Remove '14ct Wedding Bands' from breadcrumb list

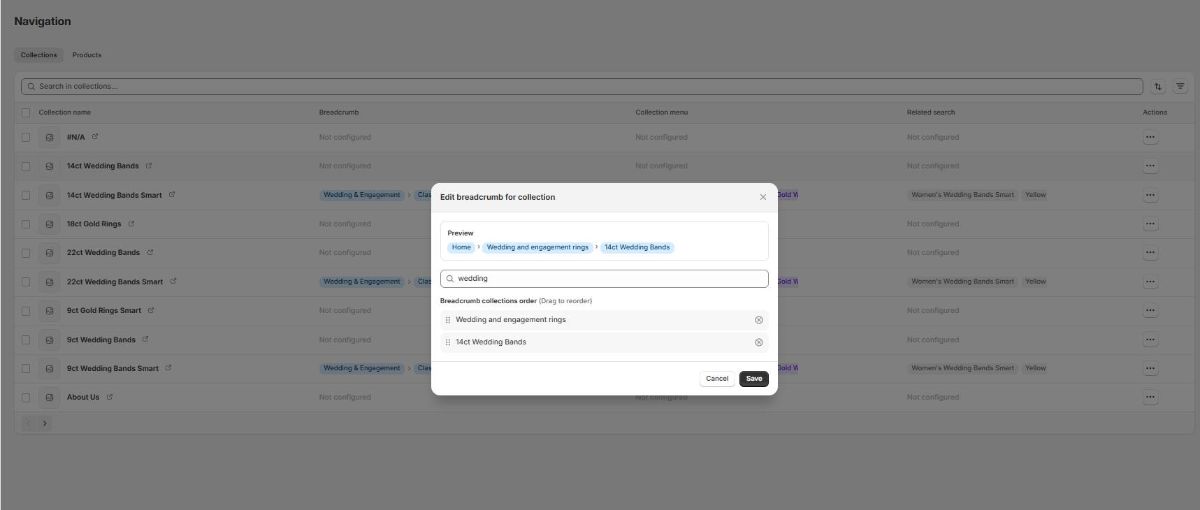758,342
